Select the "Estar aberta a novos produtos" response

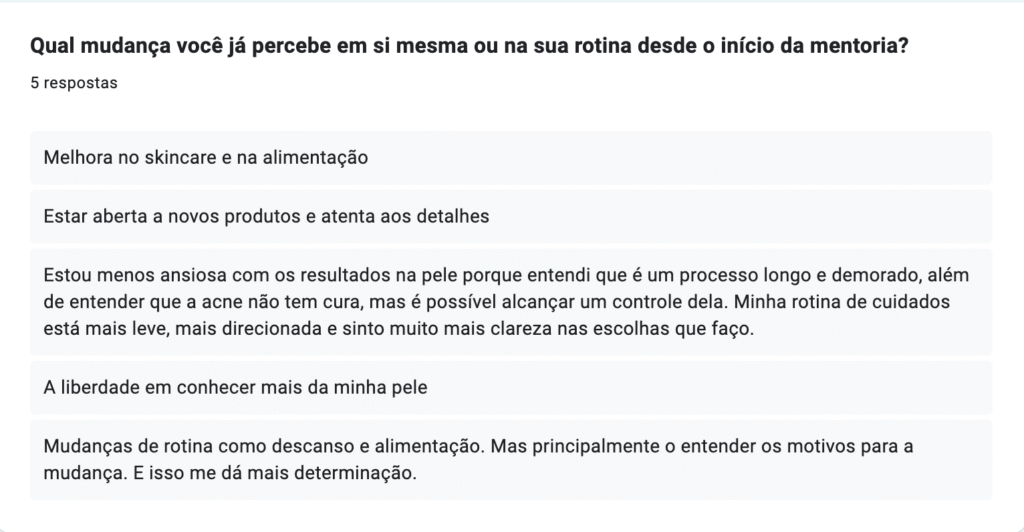267,216
